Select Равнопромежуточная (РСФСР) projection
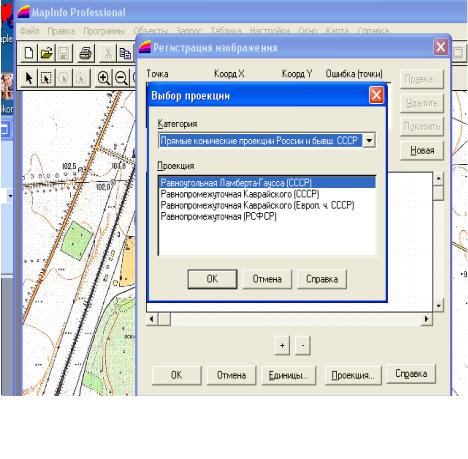The image size is (468, 459). (x=267, y=217)
